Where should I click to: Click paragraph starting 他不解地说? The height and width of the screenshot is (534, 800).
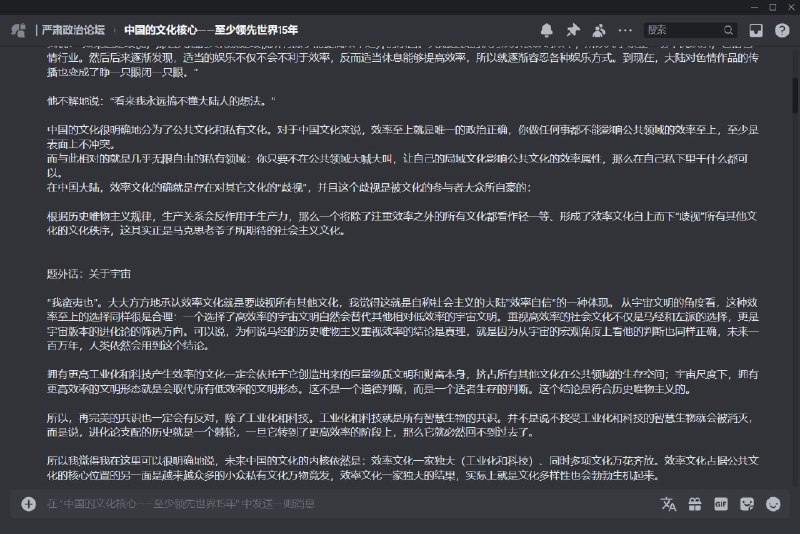161,101
